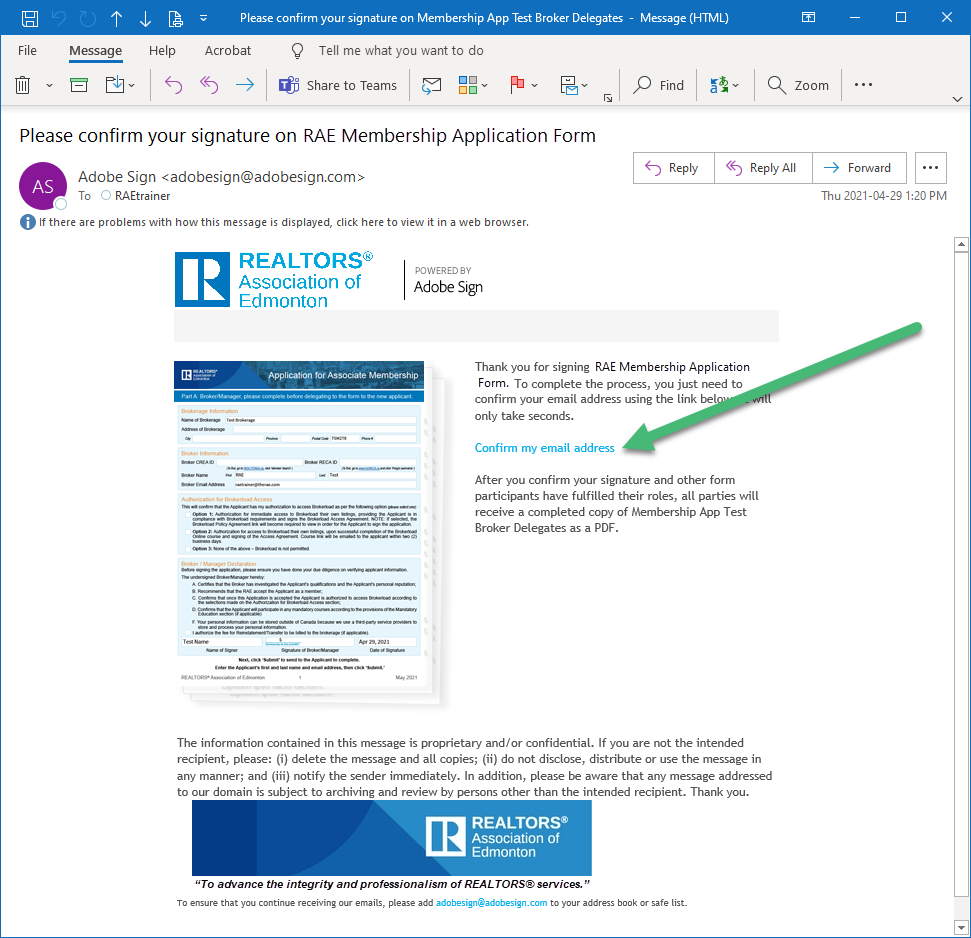Screen dimensions: 971x938
Task: Click the Forward button in the message header
Action: pos(860,168)
